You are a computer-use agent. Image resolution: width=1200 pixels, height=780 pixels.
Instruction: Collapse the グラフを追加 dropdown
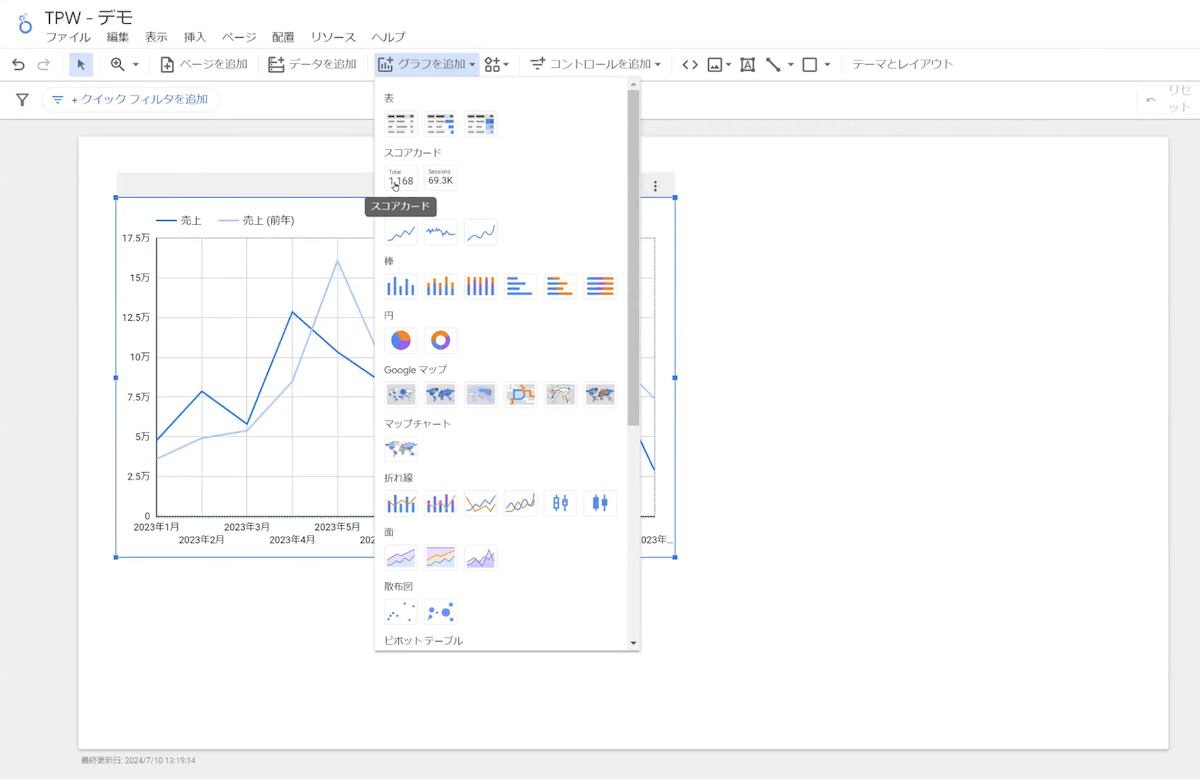coord(428,65)
